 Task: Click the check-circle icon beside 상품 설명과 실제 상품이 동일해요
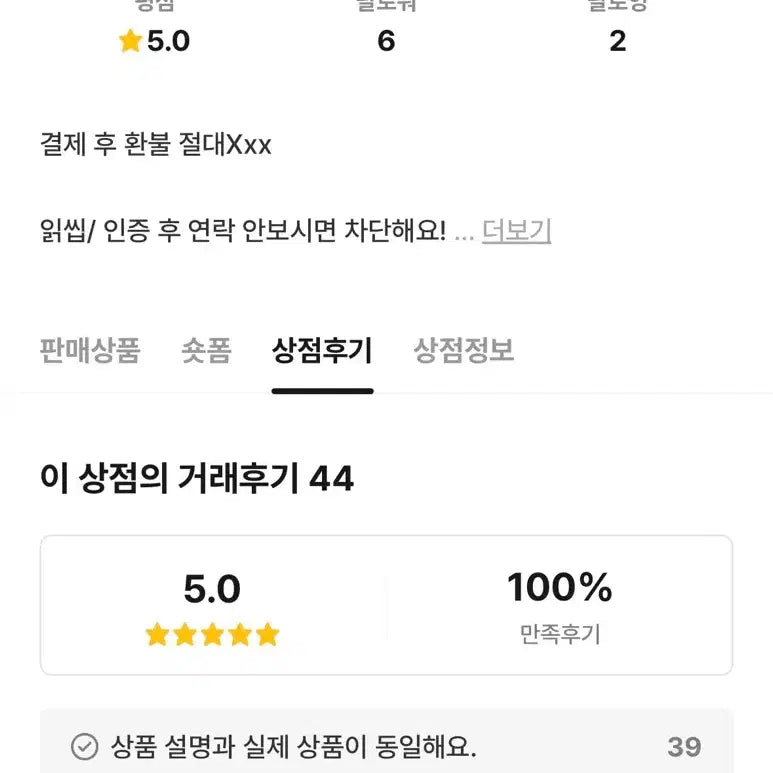coord(85,746)
